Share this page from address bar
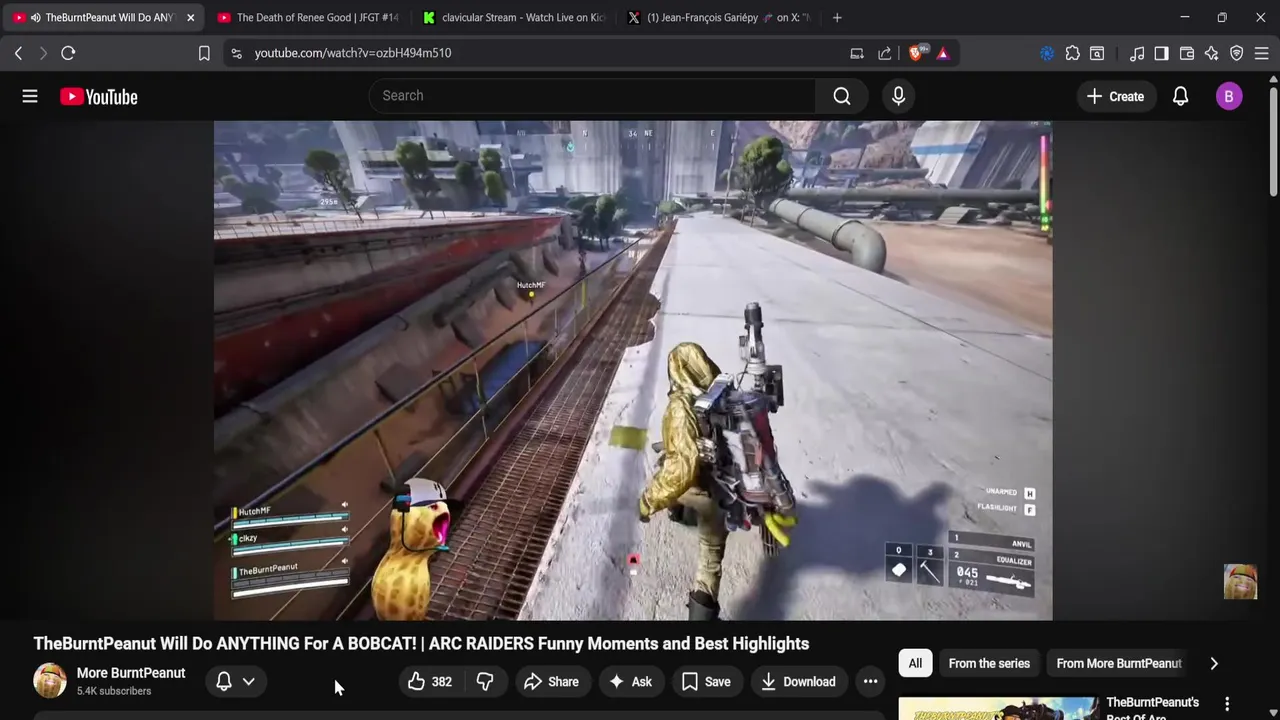 [885, 53]
